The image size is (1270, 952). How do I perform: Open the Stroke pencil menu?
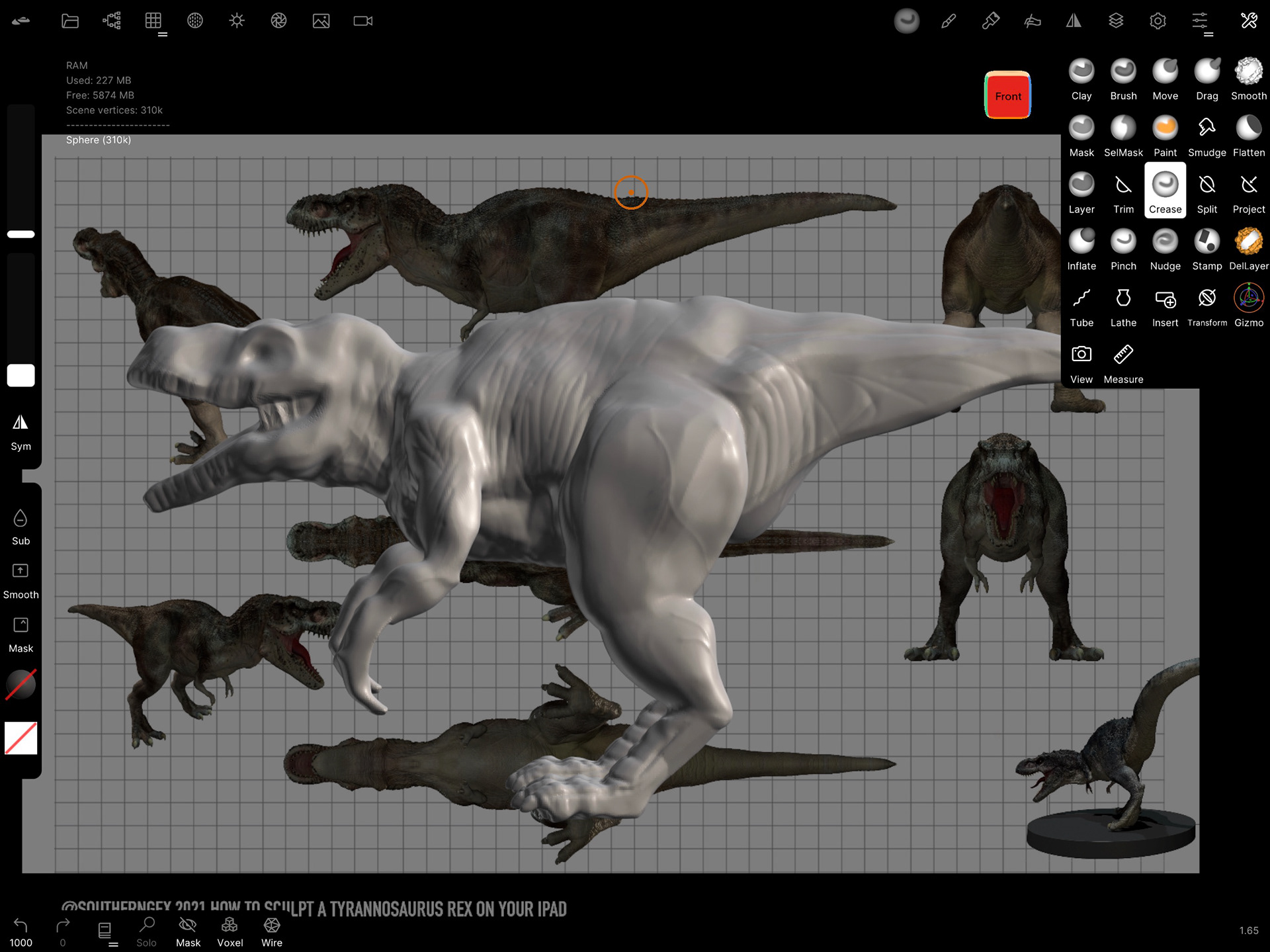pyautogui.click(x=949, y=21)
